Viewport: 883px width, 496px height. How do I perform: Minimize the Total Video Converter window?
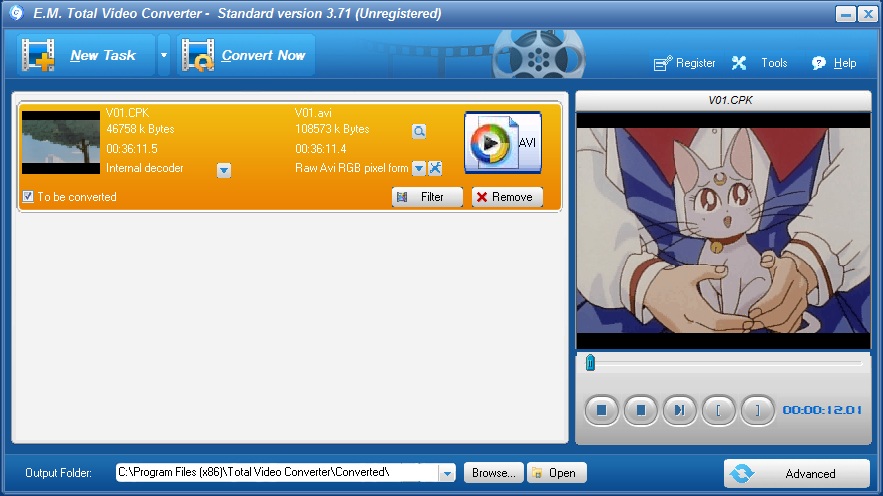pos(845,14)
